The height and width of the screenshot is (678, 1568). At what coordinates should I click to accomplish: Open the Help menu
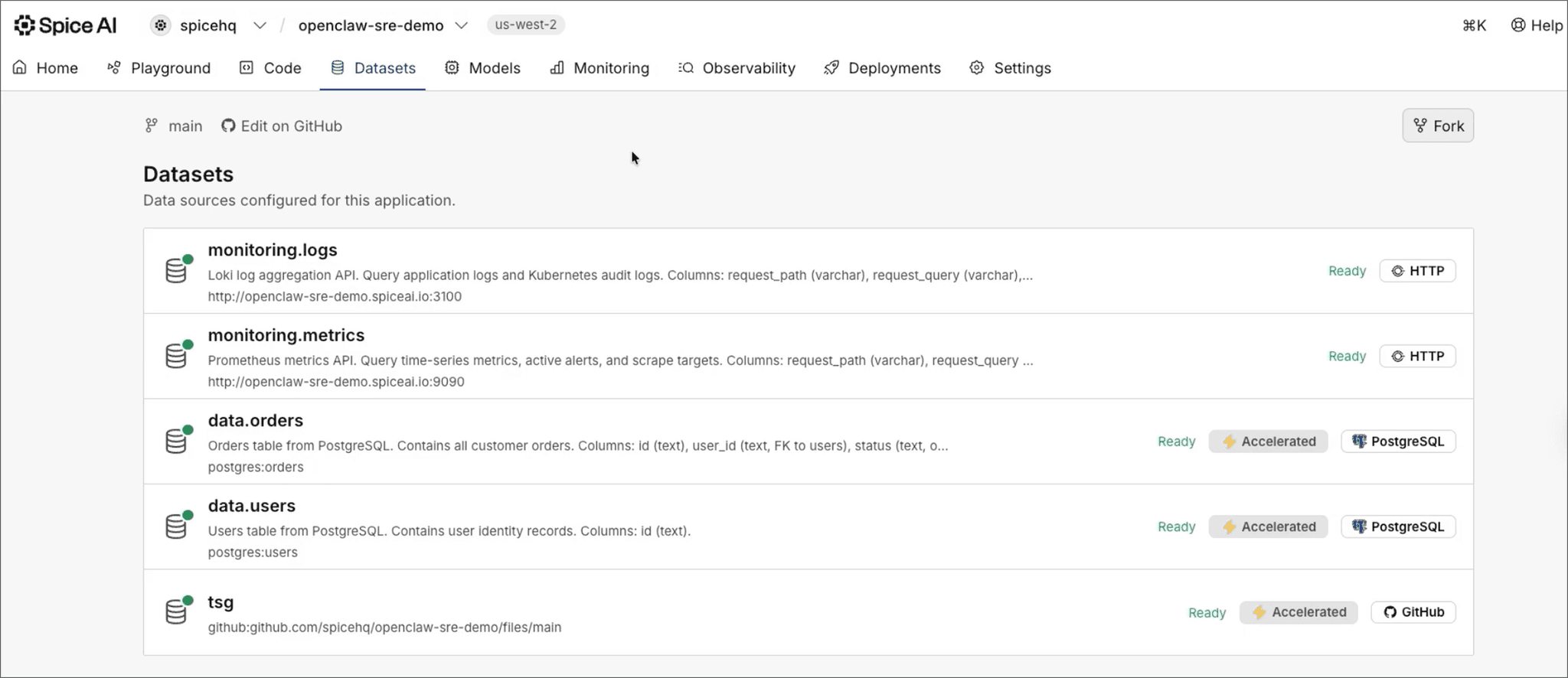pos(1537,25)
